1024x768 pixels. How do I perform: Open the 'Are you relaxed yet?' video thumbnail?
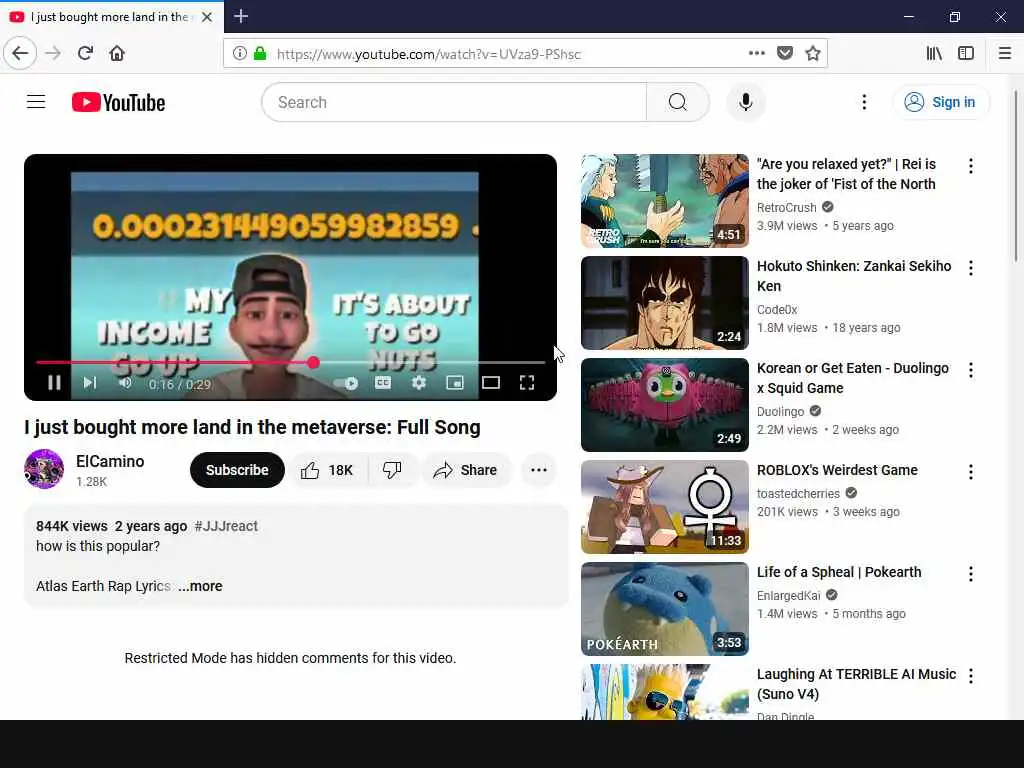665,201
